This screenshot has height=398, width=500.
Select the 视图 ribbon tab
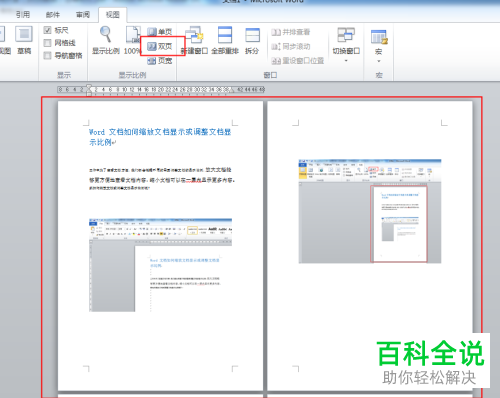[x=112, y=14]
